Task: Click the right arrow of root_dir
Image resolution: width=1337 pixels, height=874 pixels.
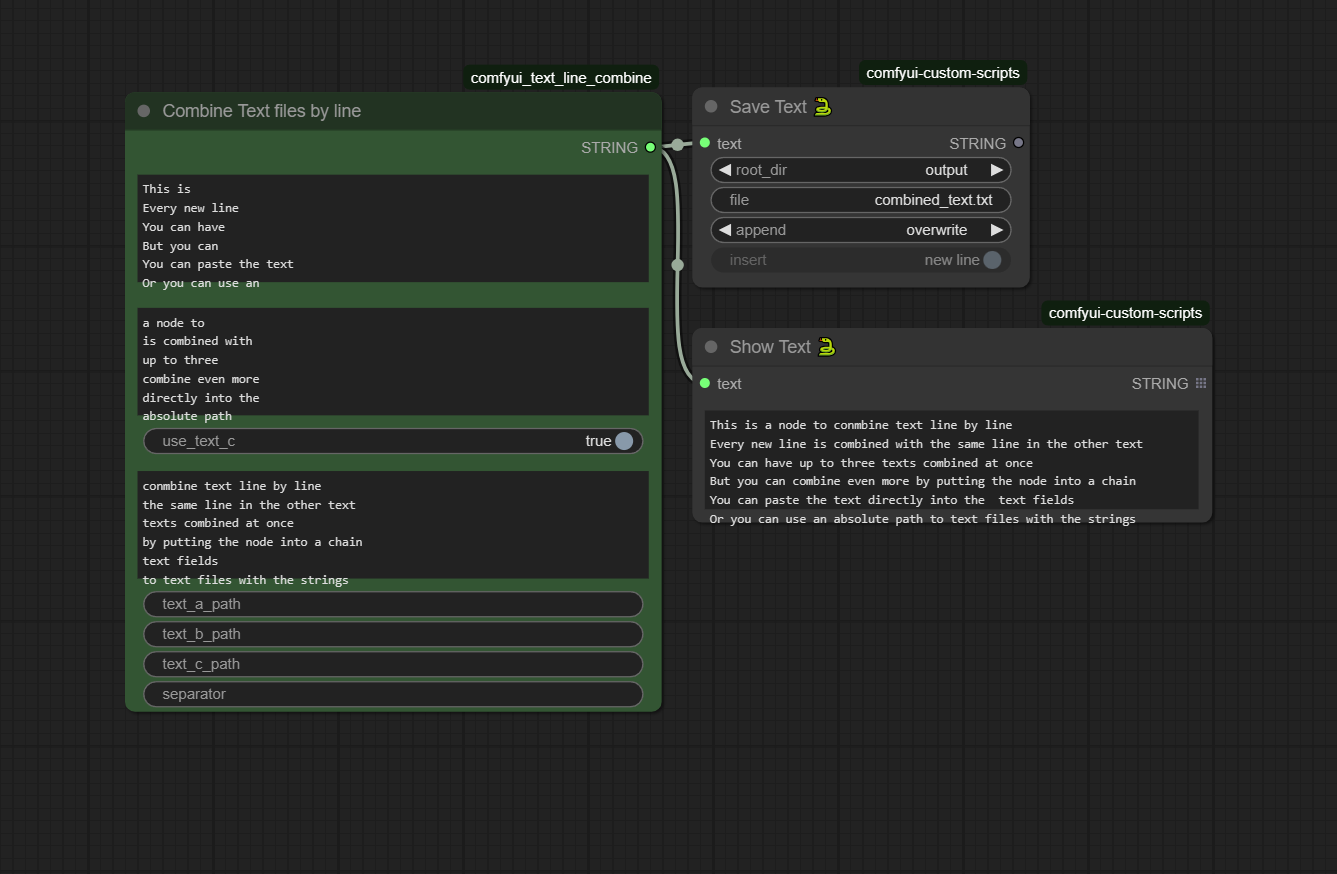Action: pos(996,170)
